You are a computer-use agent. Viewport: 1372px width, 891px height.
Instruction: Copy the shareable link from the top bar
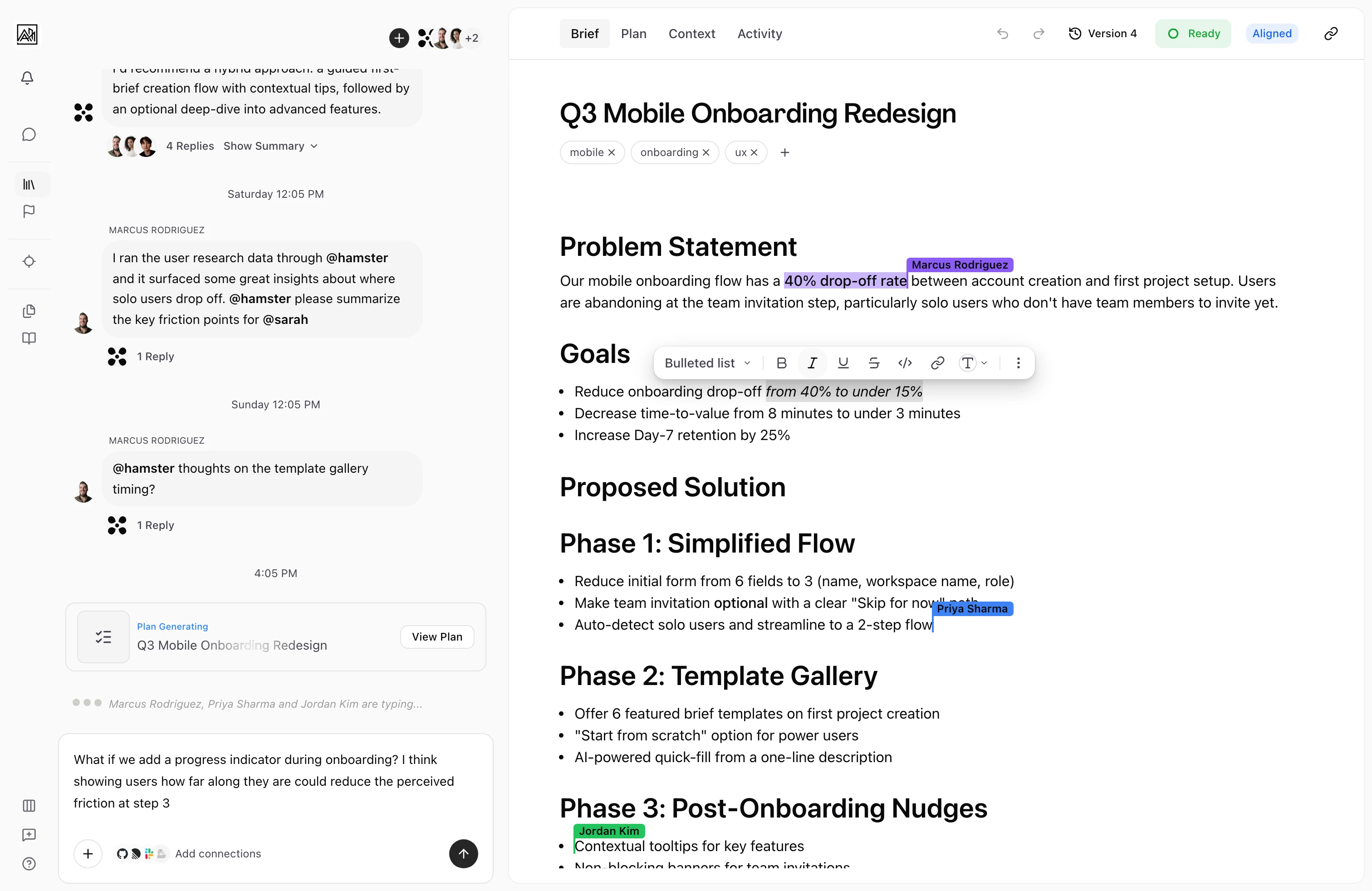1331,34
